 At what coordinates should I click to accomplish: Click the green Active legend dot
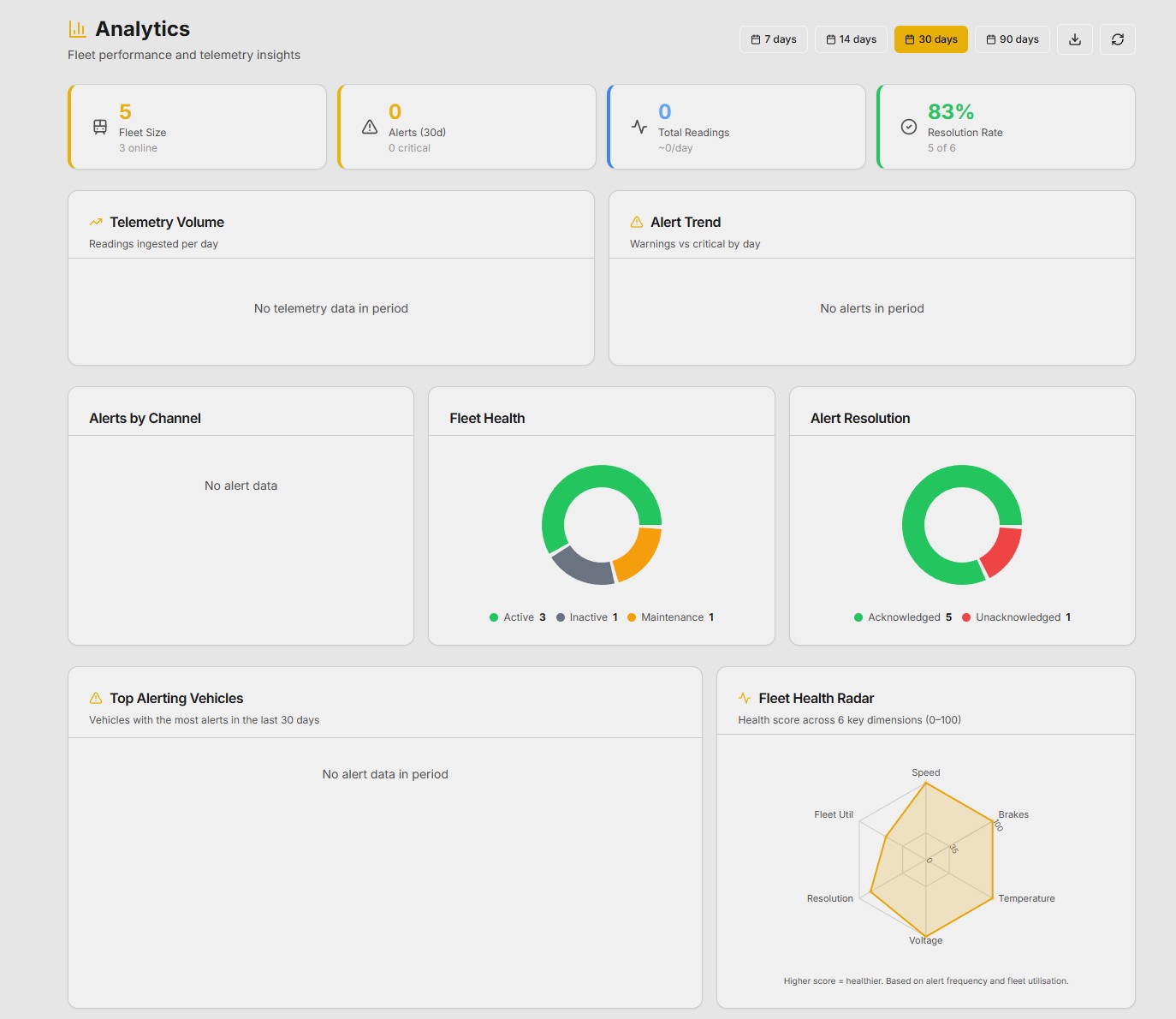pos(494,617)
